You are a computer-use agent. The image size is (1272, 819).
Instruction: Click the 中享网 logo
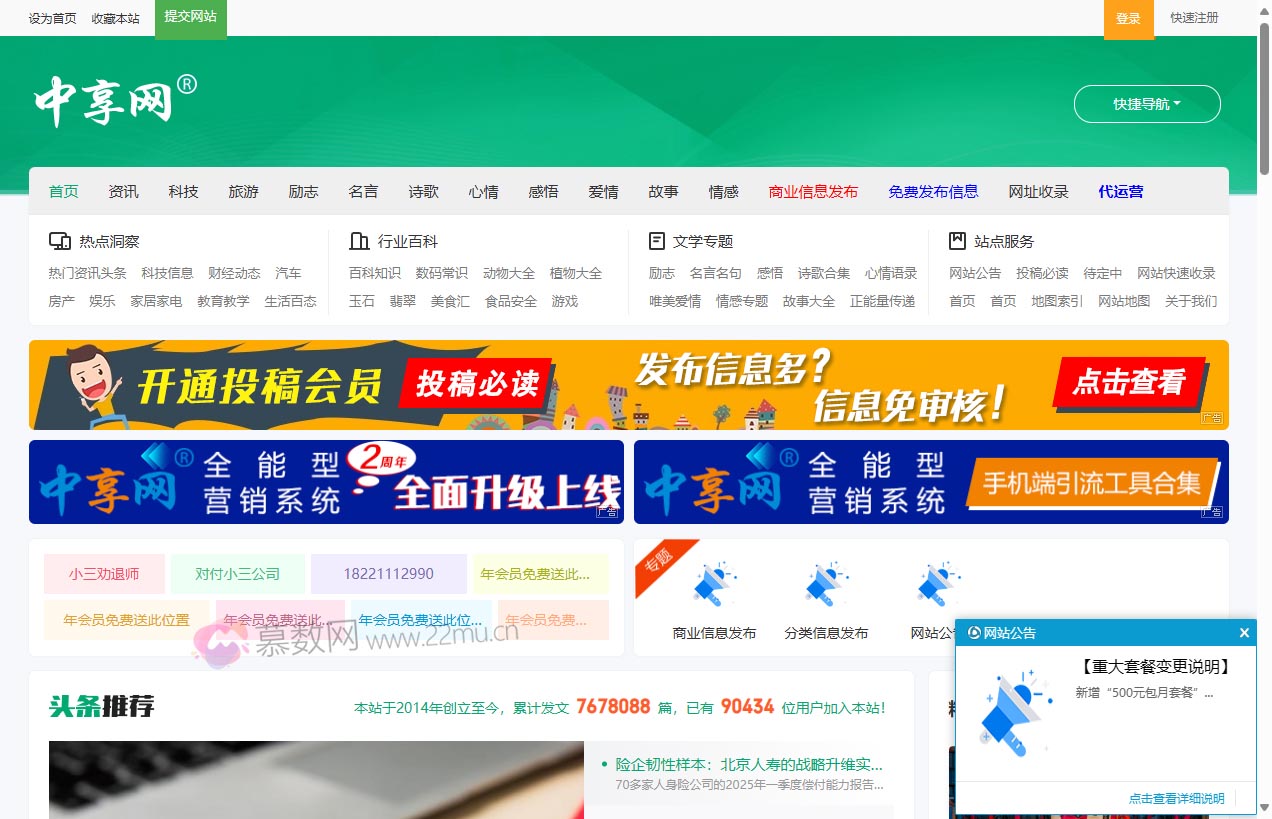coord(110,99)
